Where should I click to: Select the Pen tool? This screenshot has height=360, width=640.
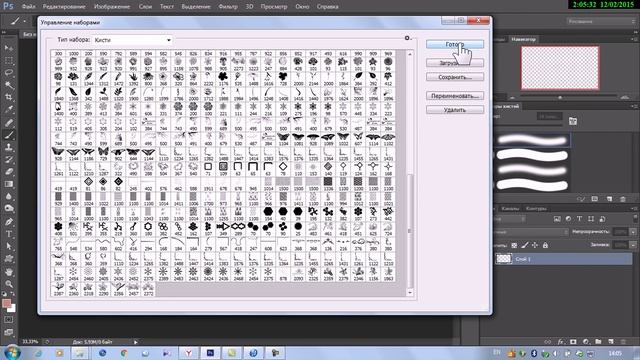(x=9, y=222)
